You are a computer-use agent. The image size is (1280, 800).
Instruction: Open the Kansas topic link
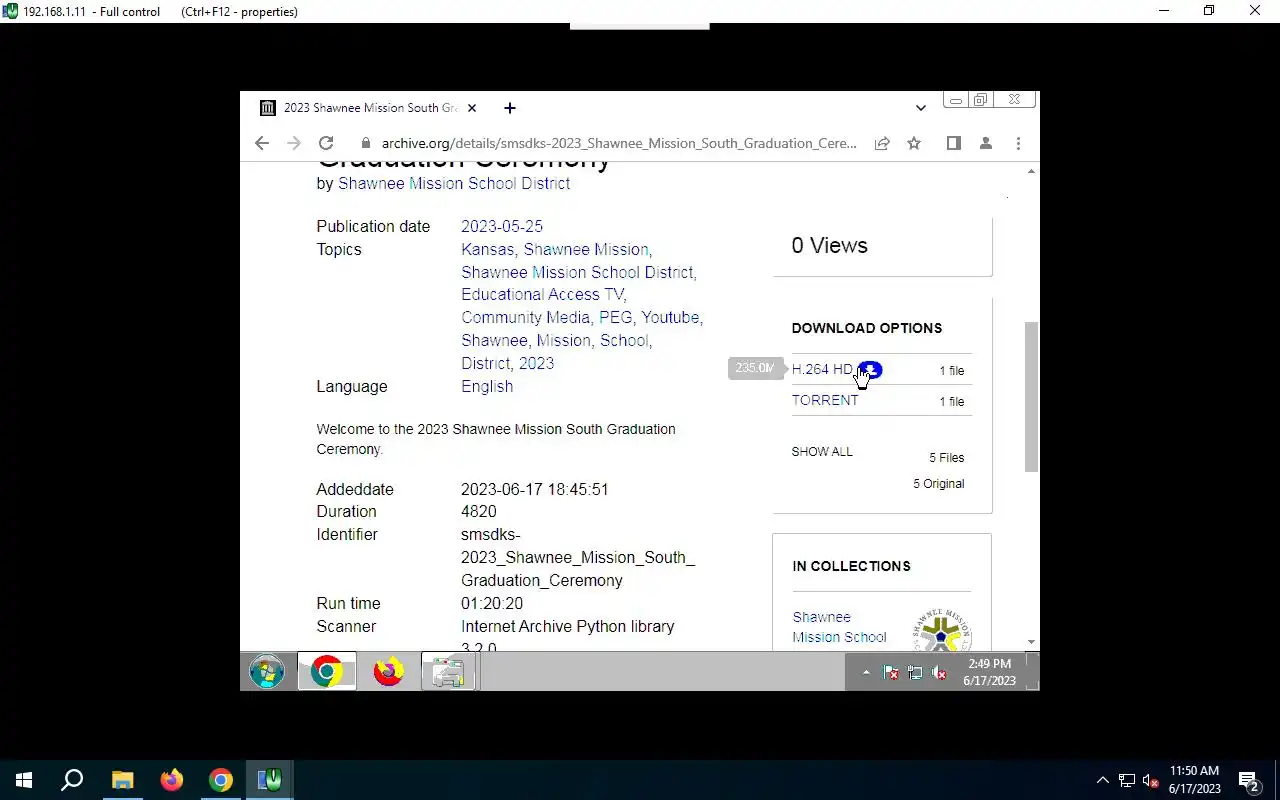click(487, 250)
